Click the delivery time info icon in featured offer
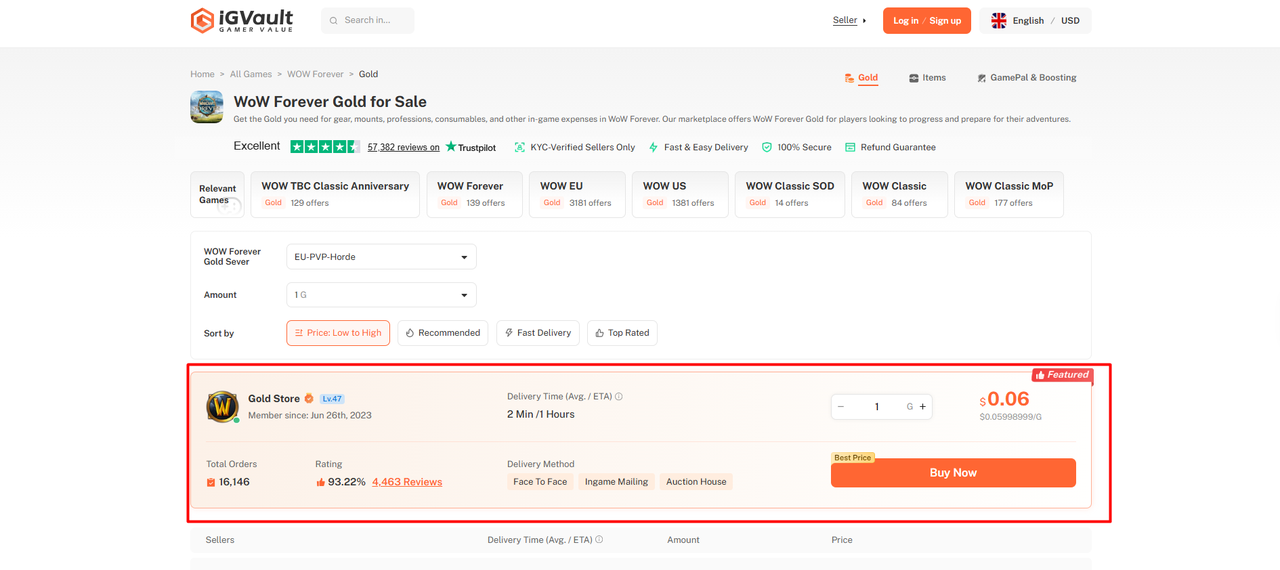Screen dimensions: 1280x570 pos(619,397)
